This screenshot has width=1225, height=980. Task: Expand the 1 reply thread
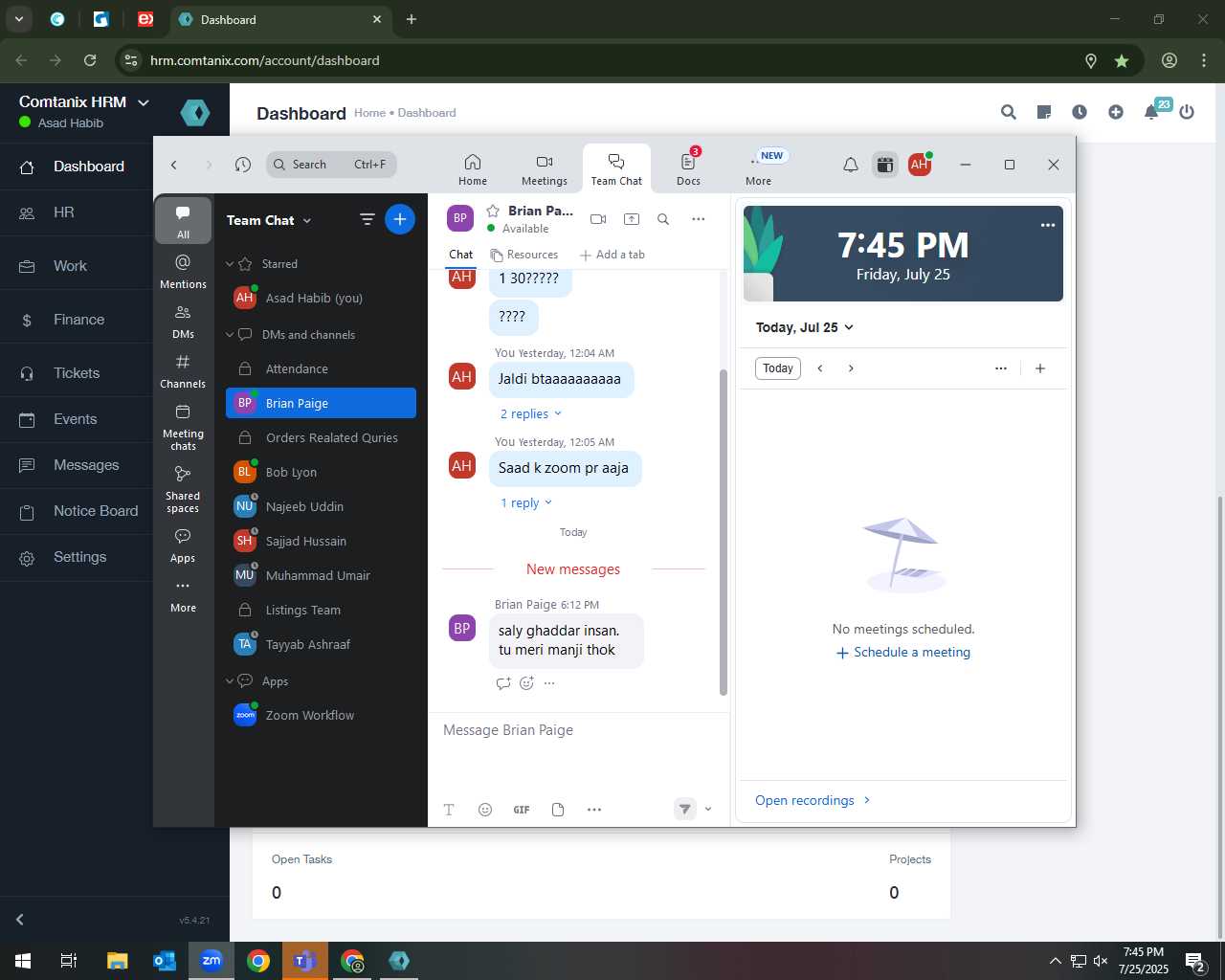[x=526, y=503]
